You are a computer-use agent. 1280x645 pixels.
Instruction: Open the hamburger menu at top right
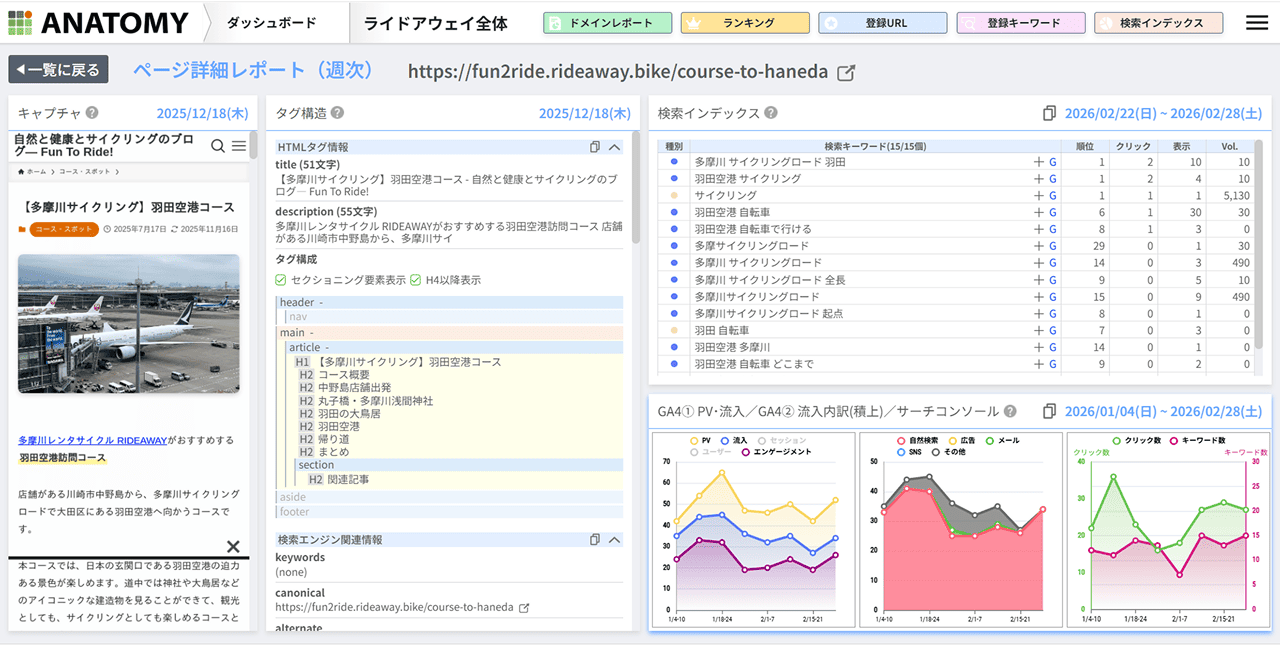tap(1256, 22)
